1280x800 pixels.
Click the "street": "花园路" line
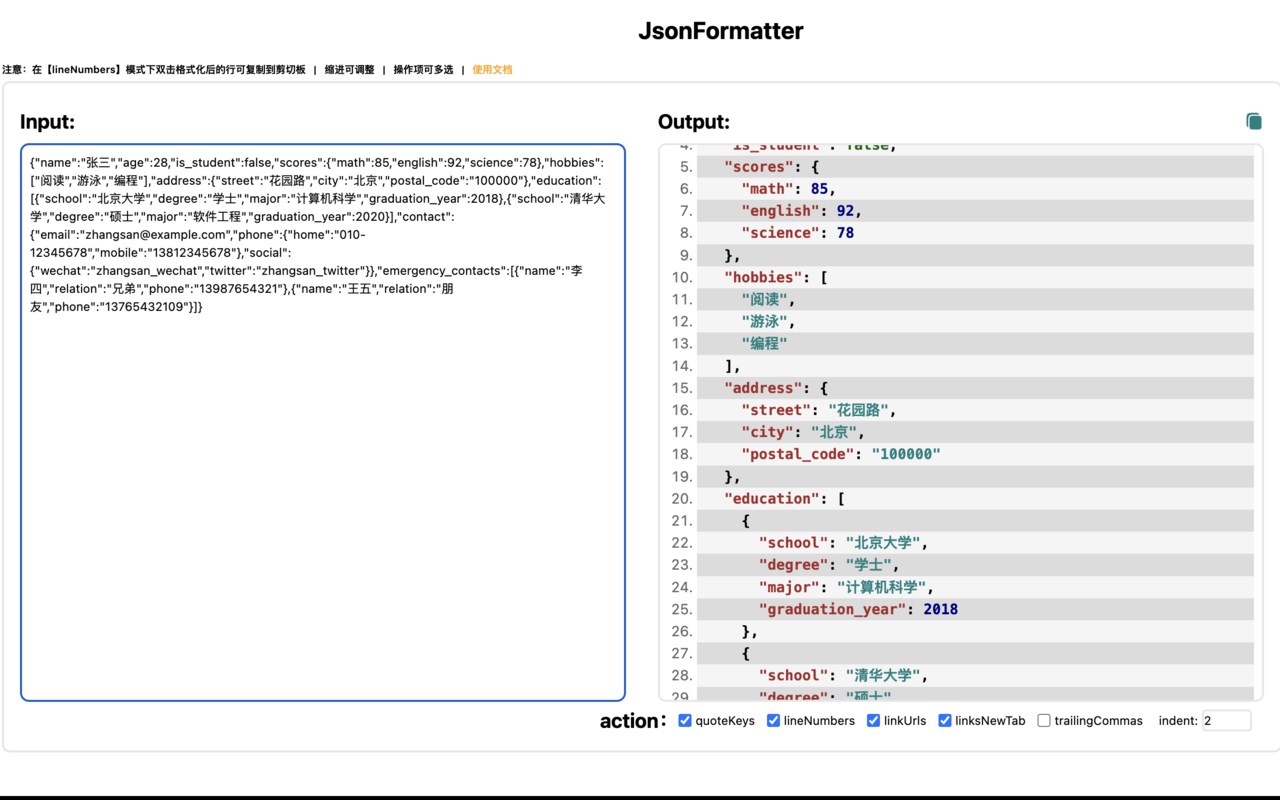[975, 409]
